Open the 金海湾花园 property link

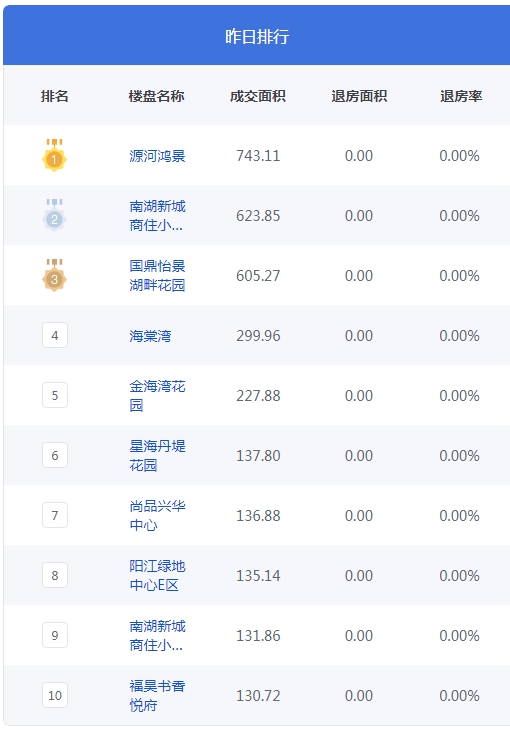tap(157, 395)
